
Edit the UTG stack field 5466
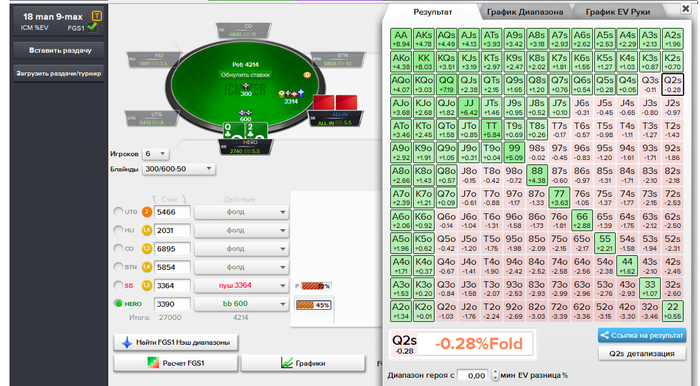click(172, 212)
